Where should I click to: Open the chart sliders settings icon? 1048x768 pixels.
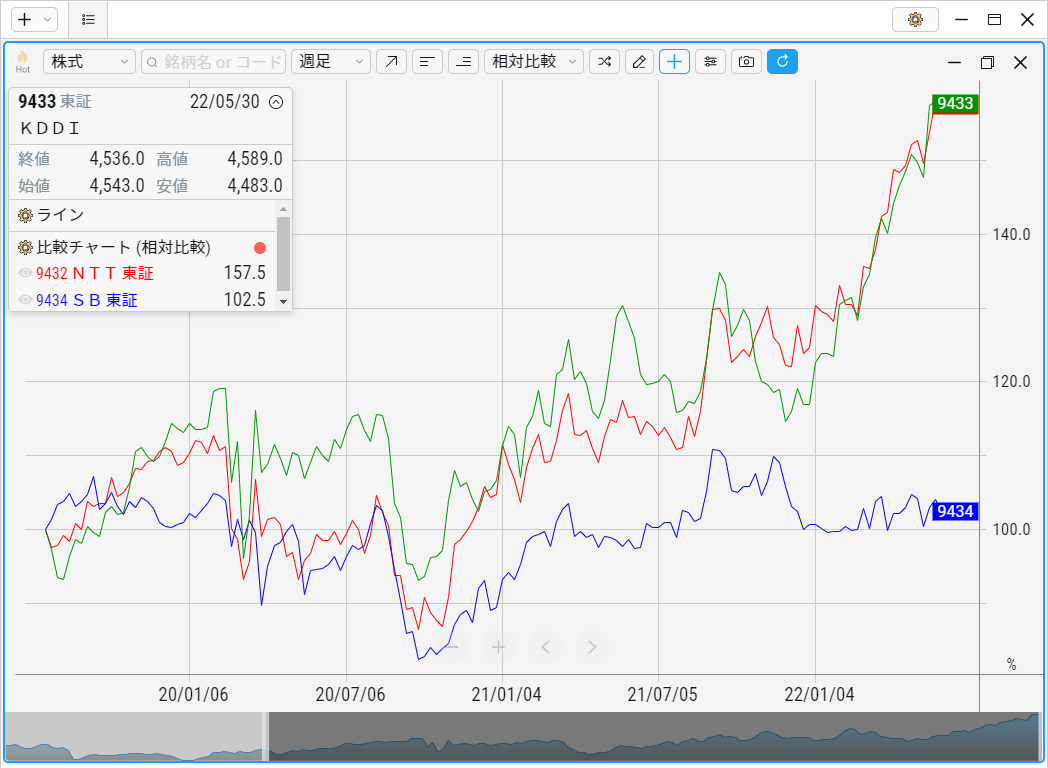click(x=710, y=61)
